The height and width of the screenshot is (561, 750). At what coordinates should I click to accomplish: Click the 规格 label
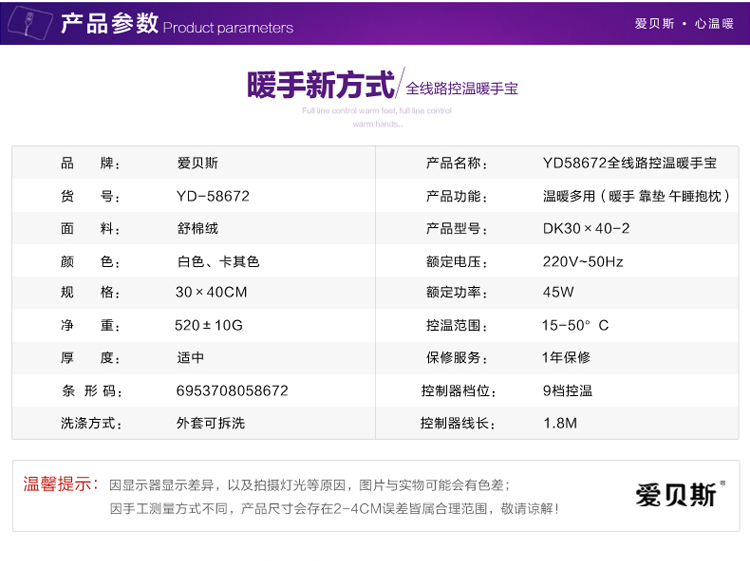pos(90,292)
